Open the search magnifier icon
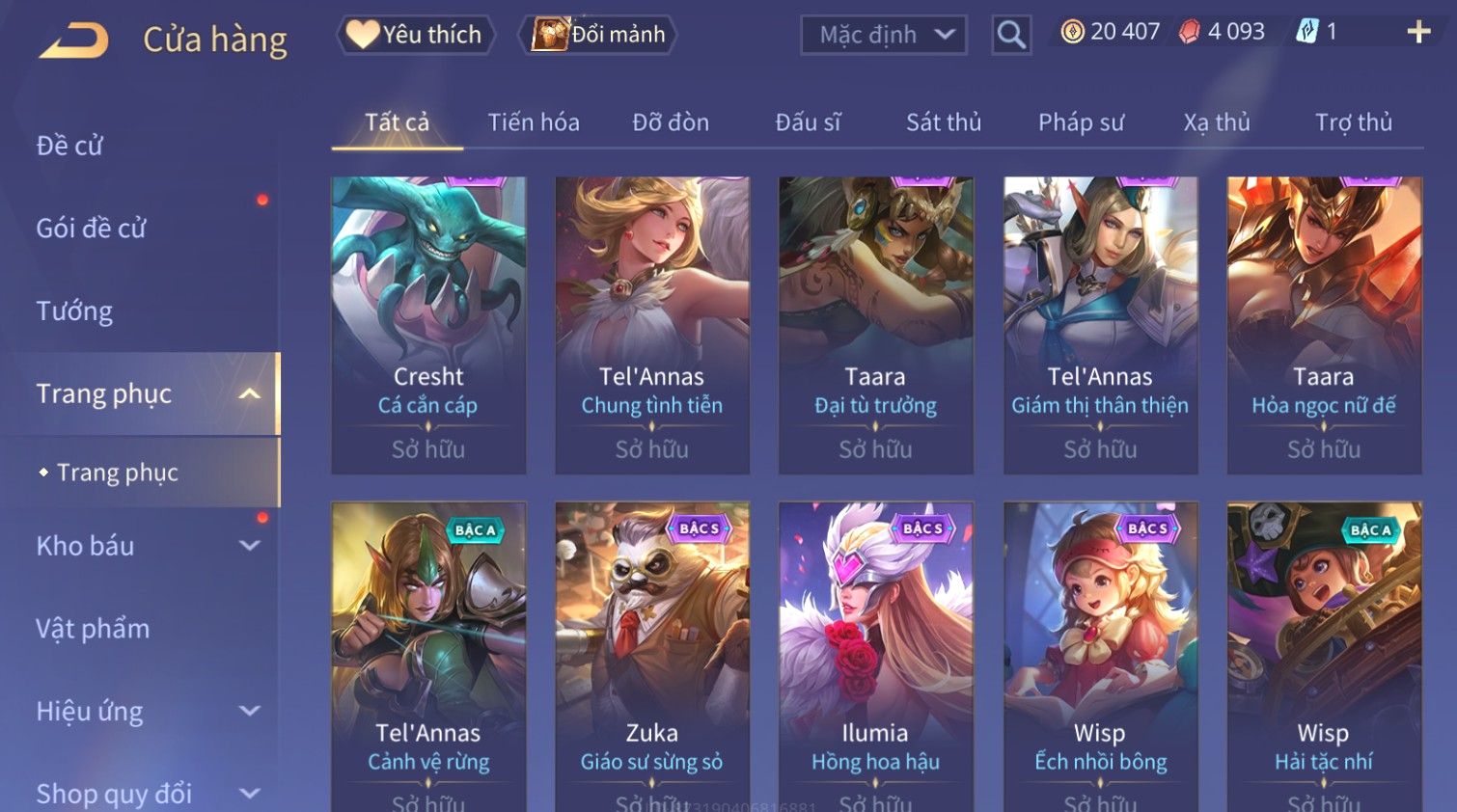The image size is (1457, 812). click(x=1011, y=35)
